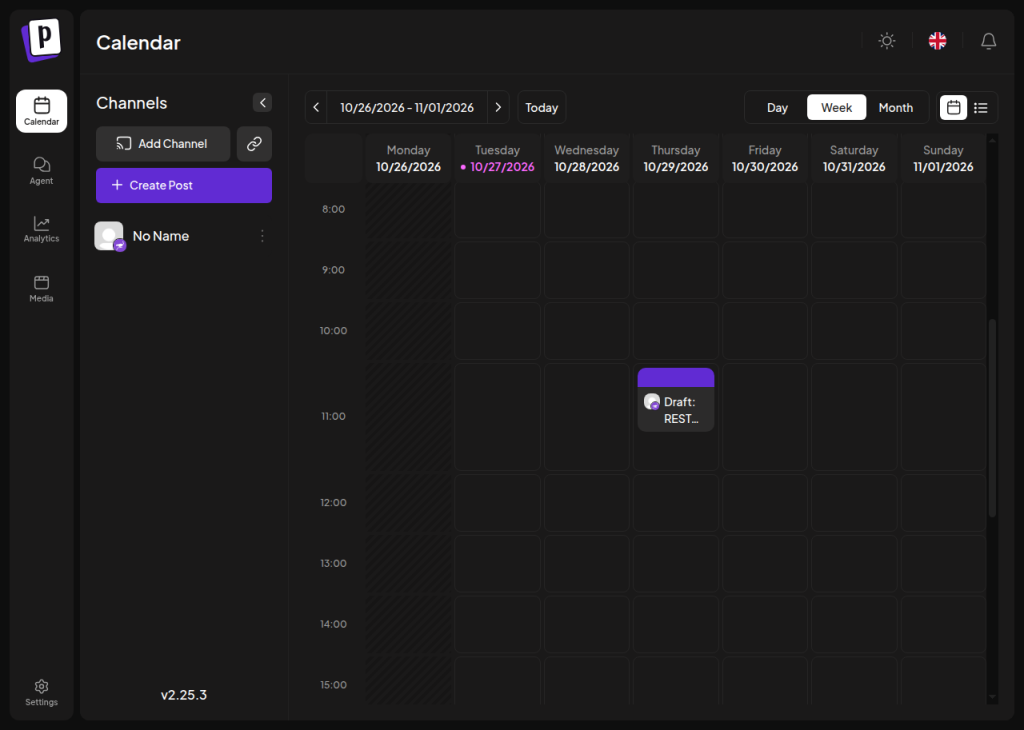Change language via the UK flag icon

point(938,41)
